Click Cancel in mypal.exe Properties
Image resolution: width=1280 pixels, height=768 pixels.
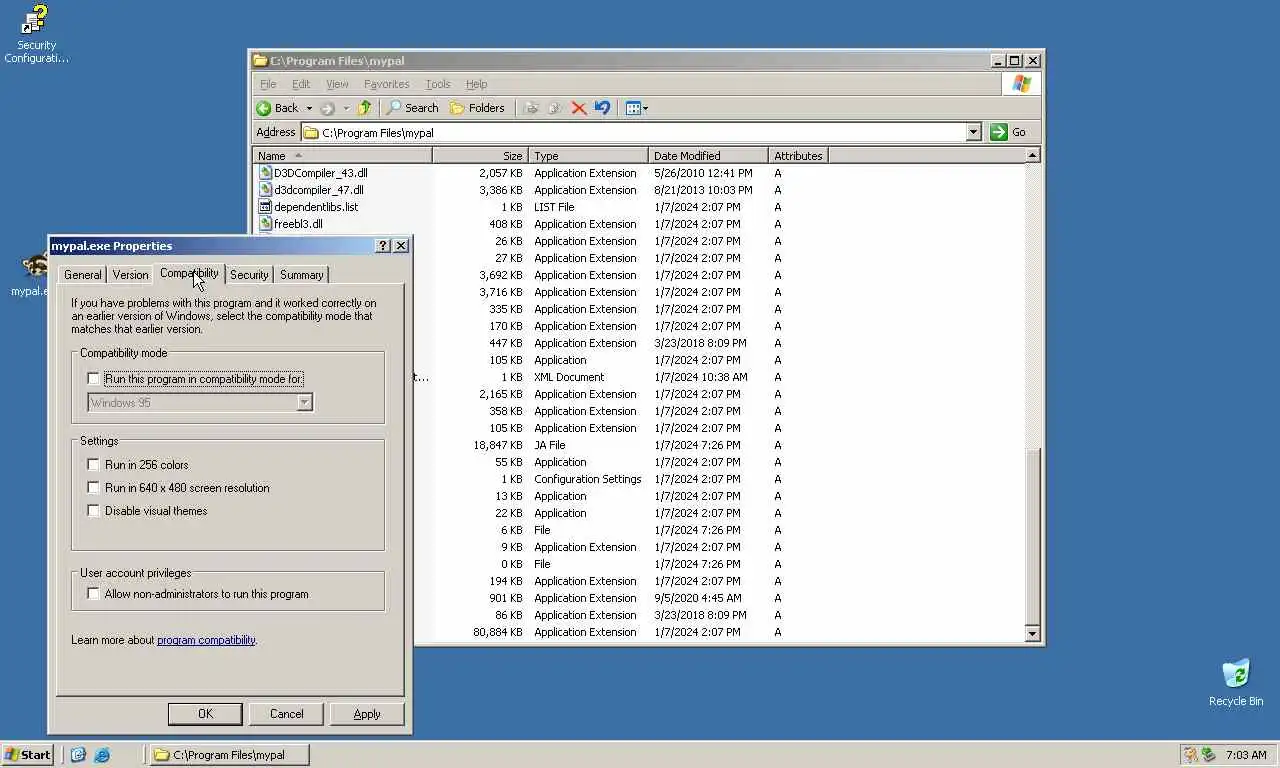286,714
